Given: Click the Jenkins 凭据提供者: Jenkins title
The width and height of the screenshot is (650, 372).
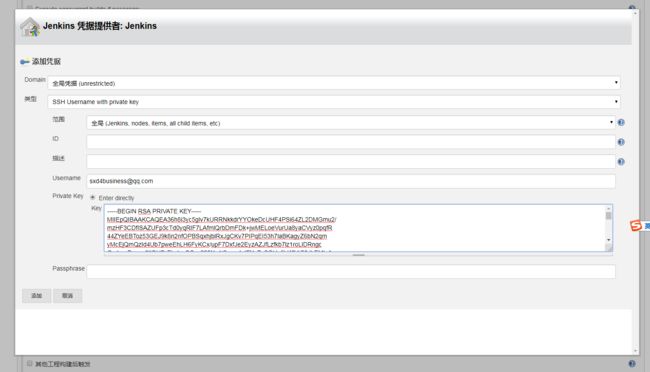Looking at the screenshot, I should 100,26.
